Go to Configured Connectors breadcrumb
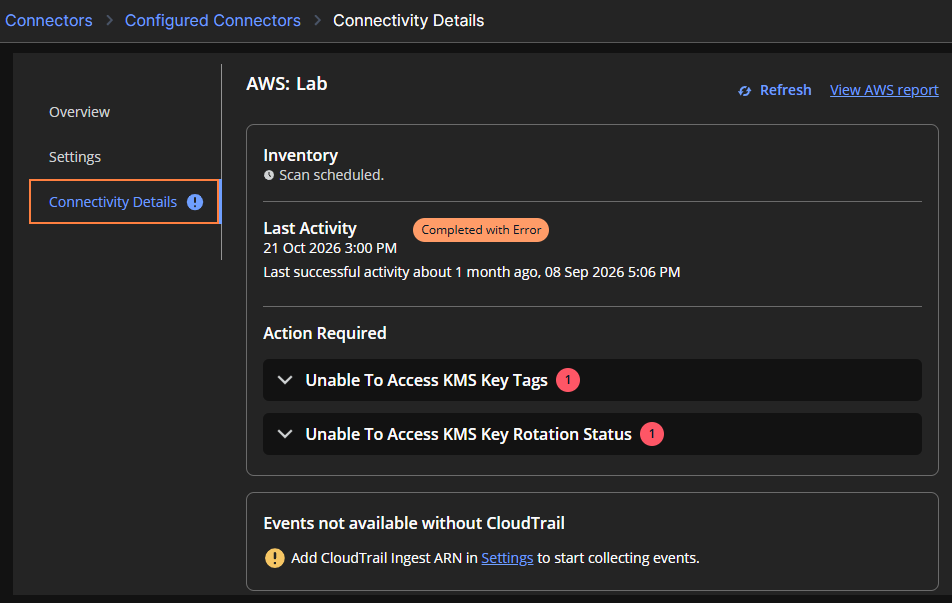Screen dimensions: 952x603 click(212, 21)
